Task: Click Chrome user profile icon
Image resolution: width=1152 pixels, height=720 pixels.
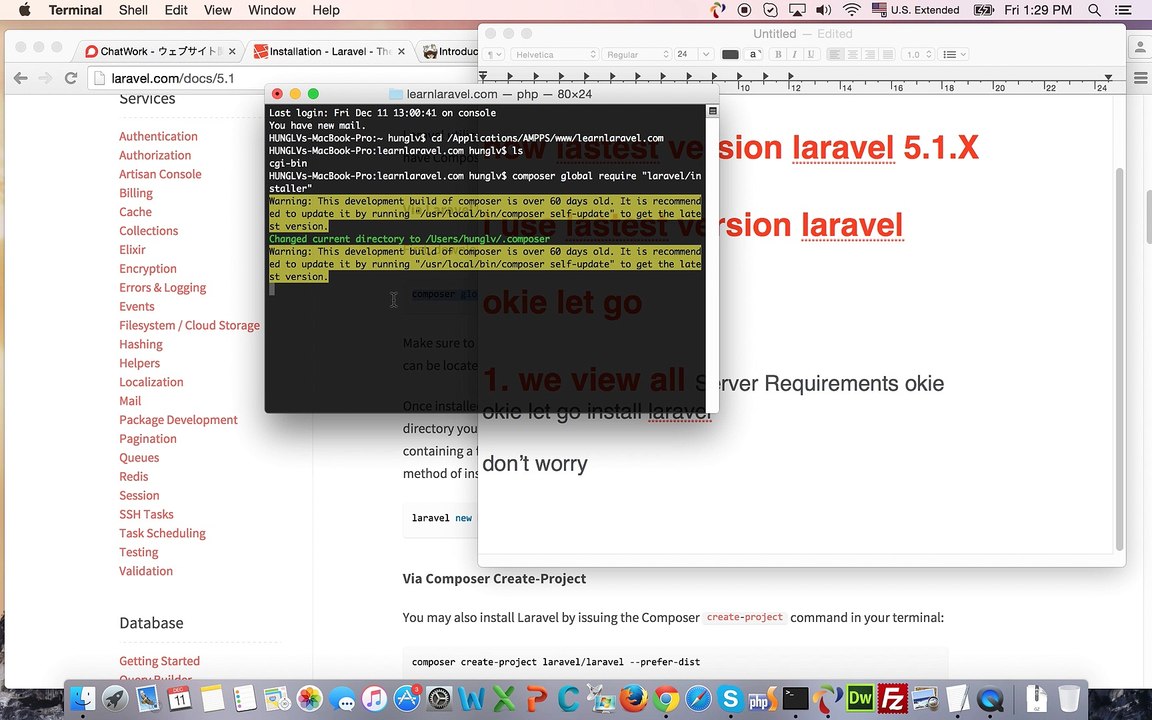Action: point(1140,48)
